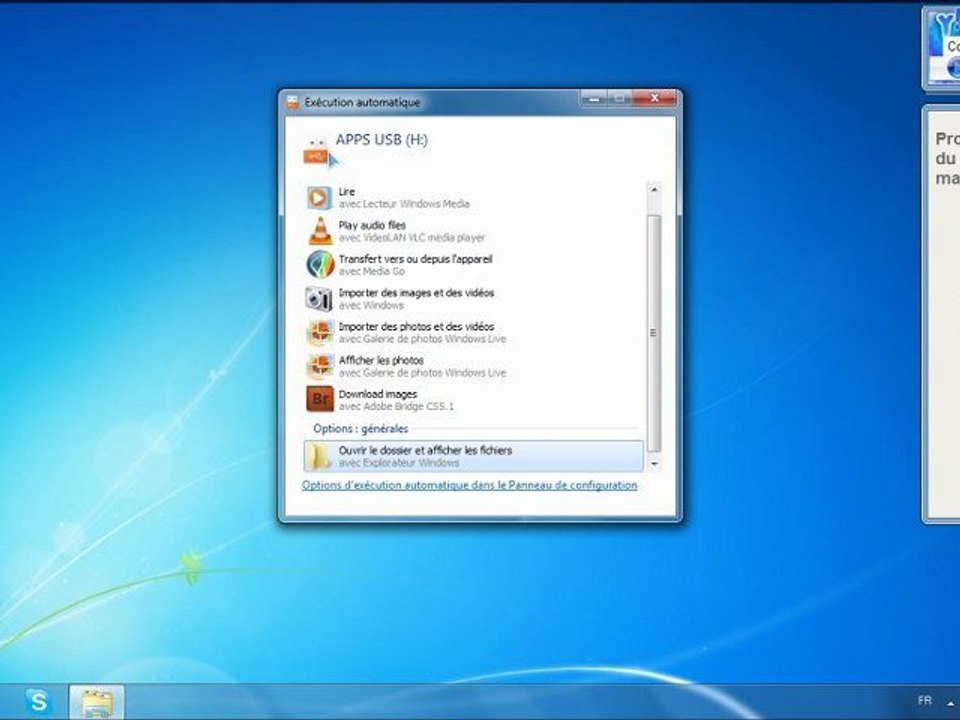Click the Options : générales heading

[361, 429]
